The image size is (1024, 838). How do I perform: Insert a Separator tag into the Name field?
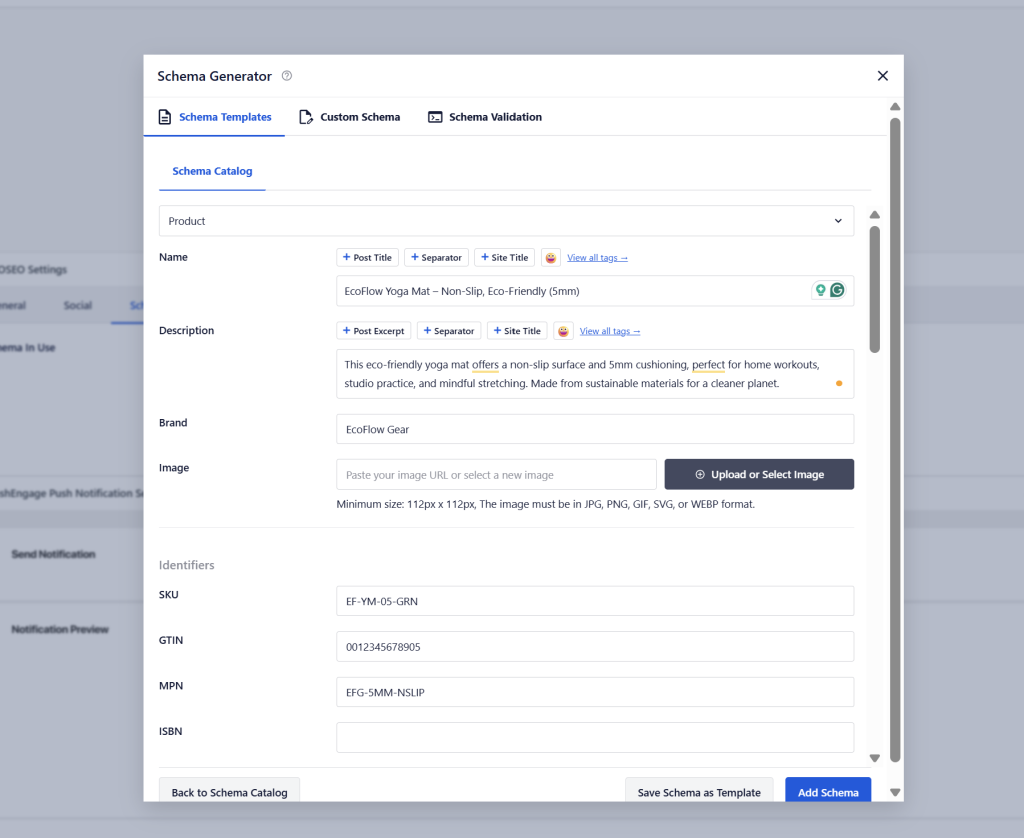pyautogui.click(x=436, y=257)
